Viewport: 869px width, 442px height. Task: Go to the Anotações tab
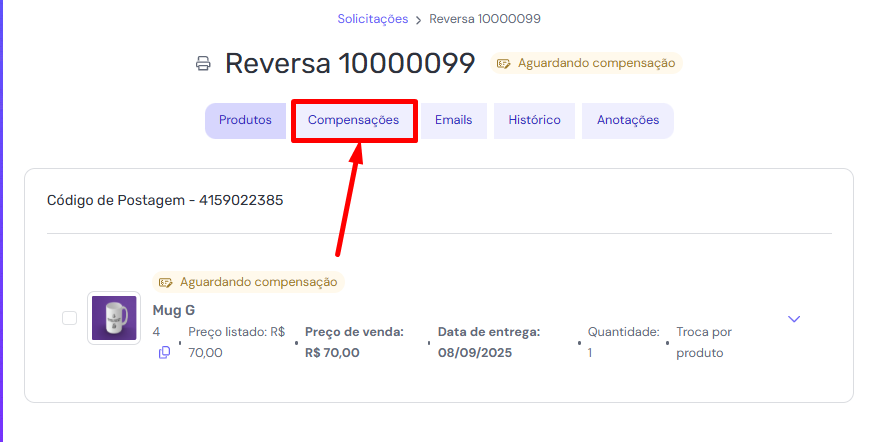[x=628, y=120]
